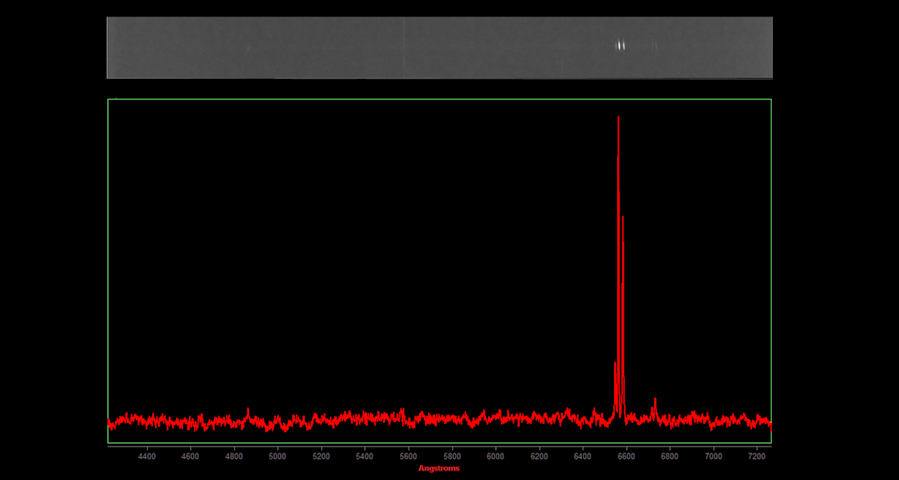Select the 6000 Angstroms axis tick
This screenshot has width=899, height=480.
point(495,456)
